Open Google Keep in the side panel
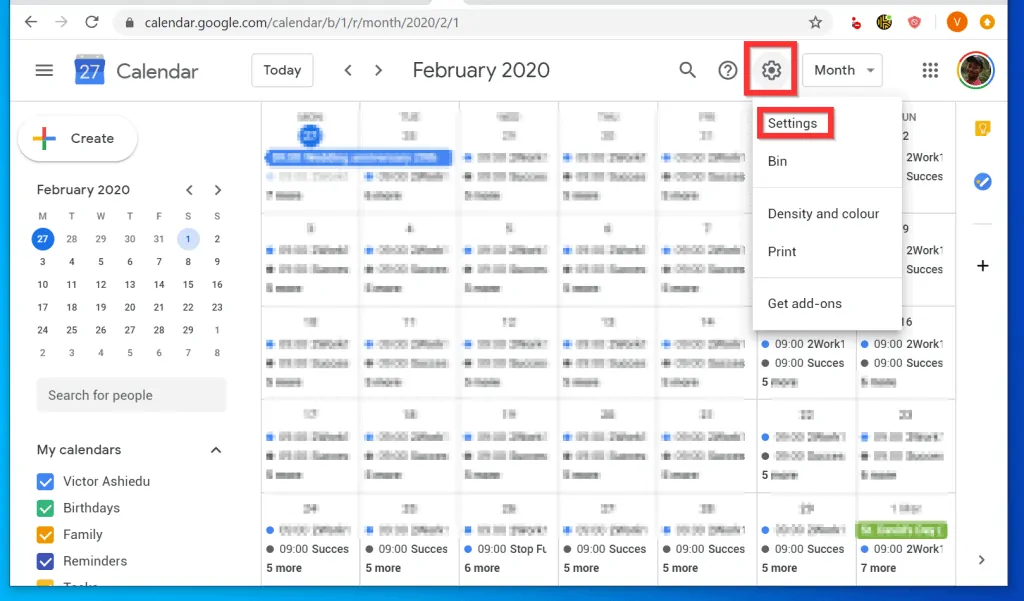This screenshot has width=1024, height=601. coord(982,128)
